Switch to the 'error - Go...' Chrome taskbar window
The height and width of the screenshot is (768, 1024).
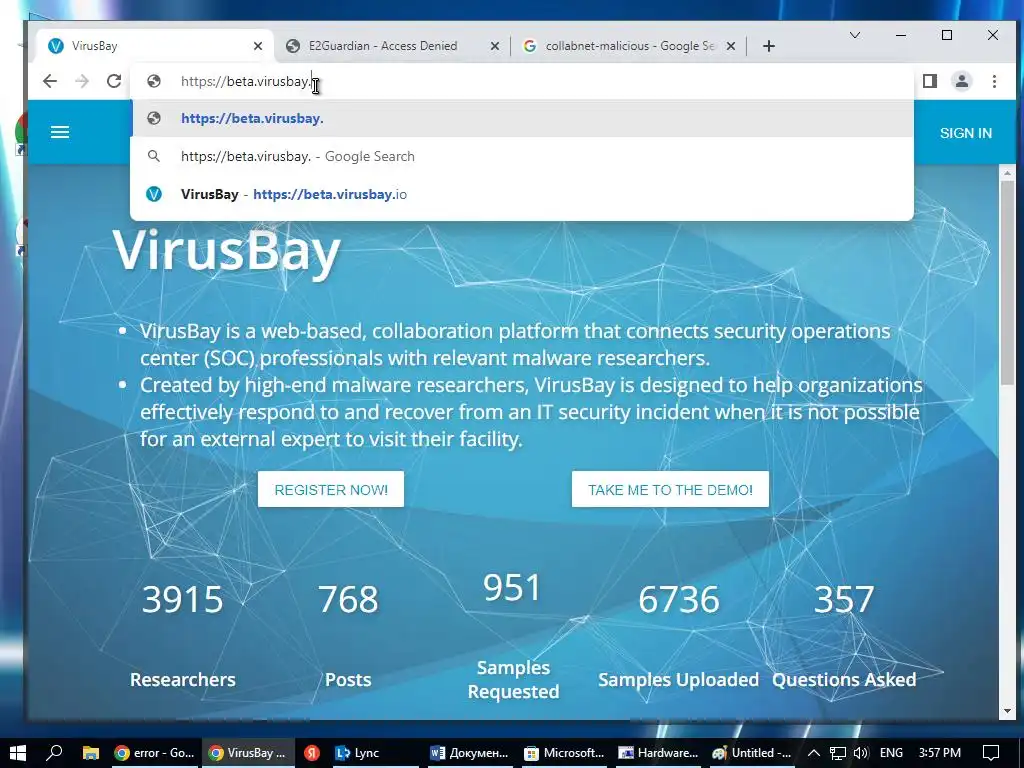(155, 753)
